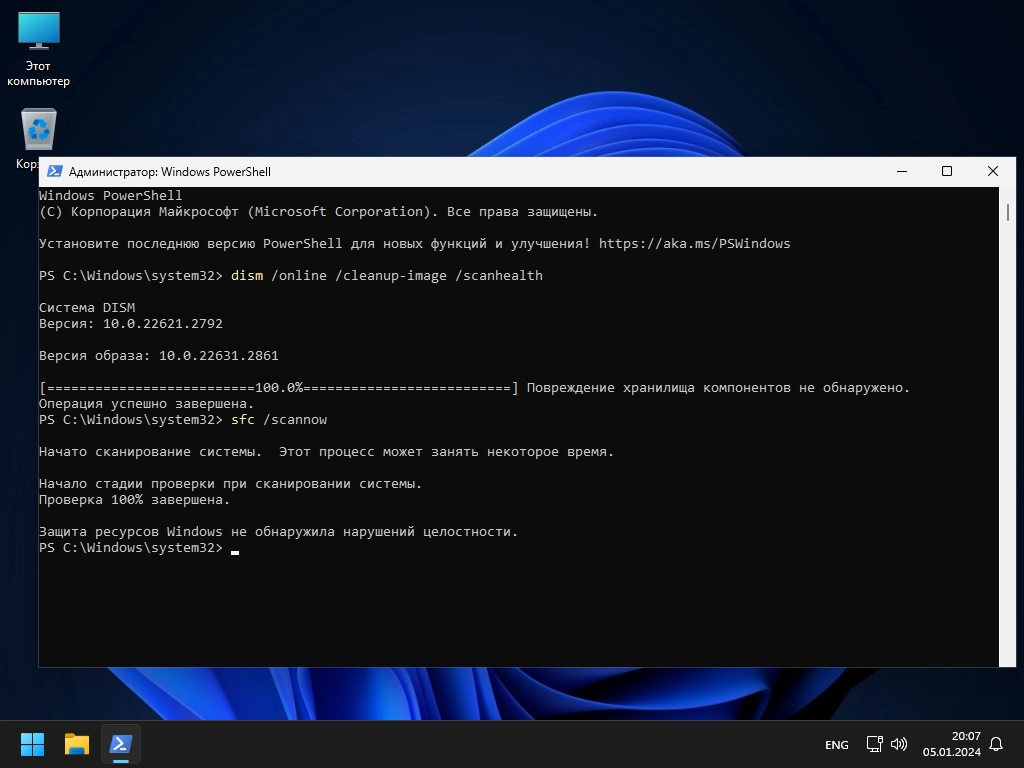The image size is (1024, 768).
Task: Click the 'Версия образа: 10.0.22631.2861' line
Action: pyautogui.click(x=159, y=355)
